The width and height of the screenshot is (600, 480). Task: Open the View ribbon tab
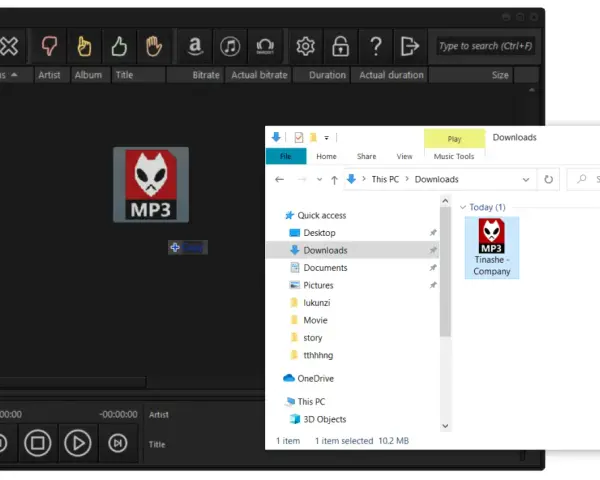[x=404, y=156]
